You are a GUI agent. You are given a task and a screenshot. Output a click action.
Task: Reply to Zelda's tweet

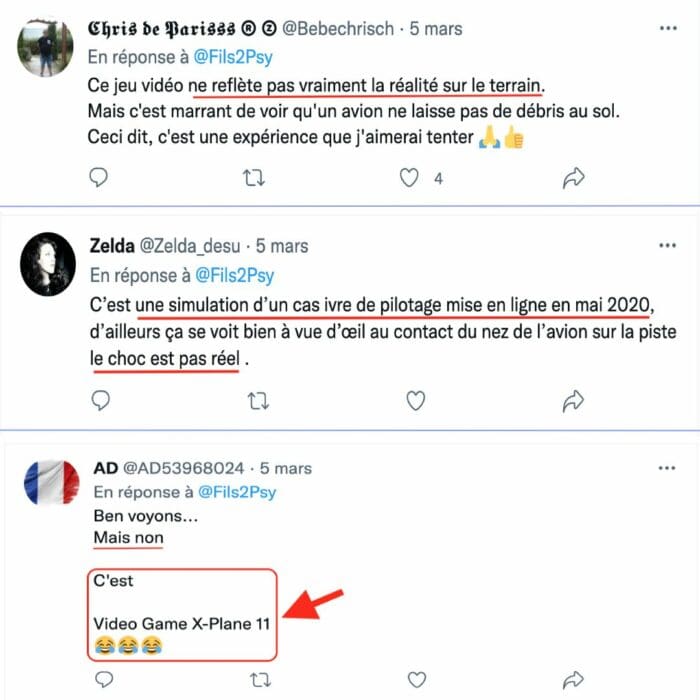[100, 400]
